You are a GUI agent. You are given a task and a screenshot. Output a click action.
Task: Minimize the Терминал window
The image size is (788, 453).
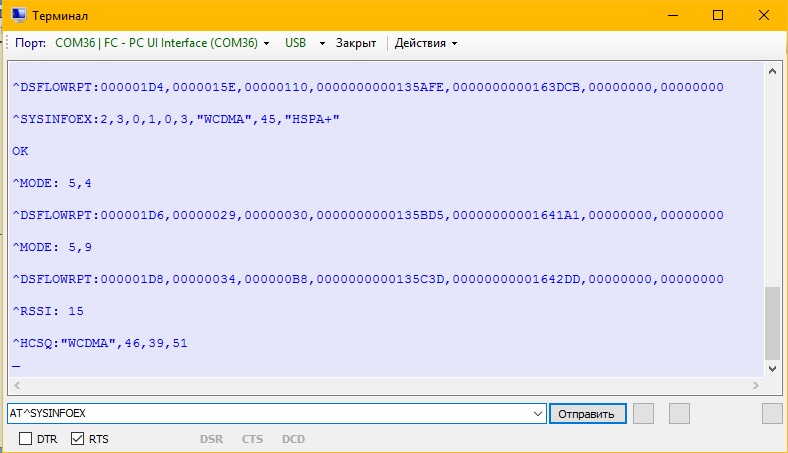(x=673, y=16)
